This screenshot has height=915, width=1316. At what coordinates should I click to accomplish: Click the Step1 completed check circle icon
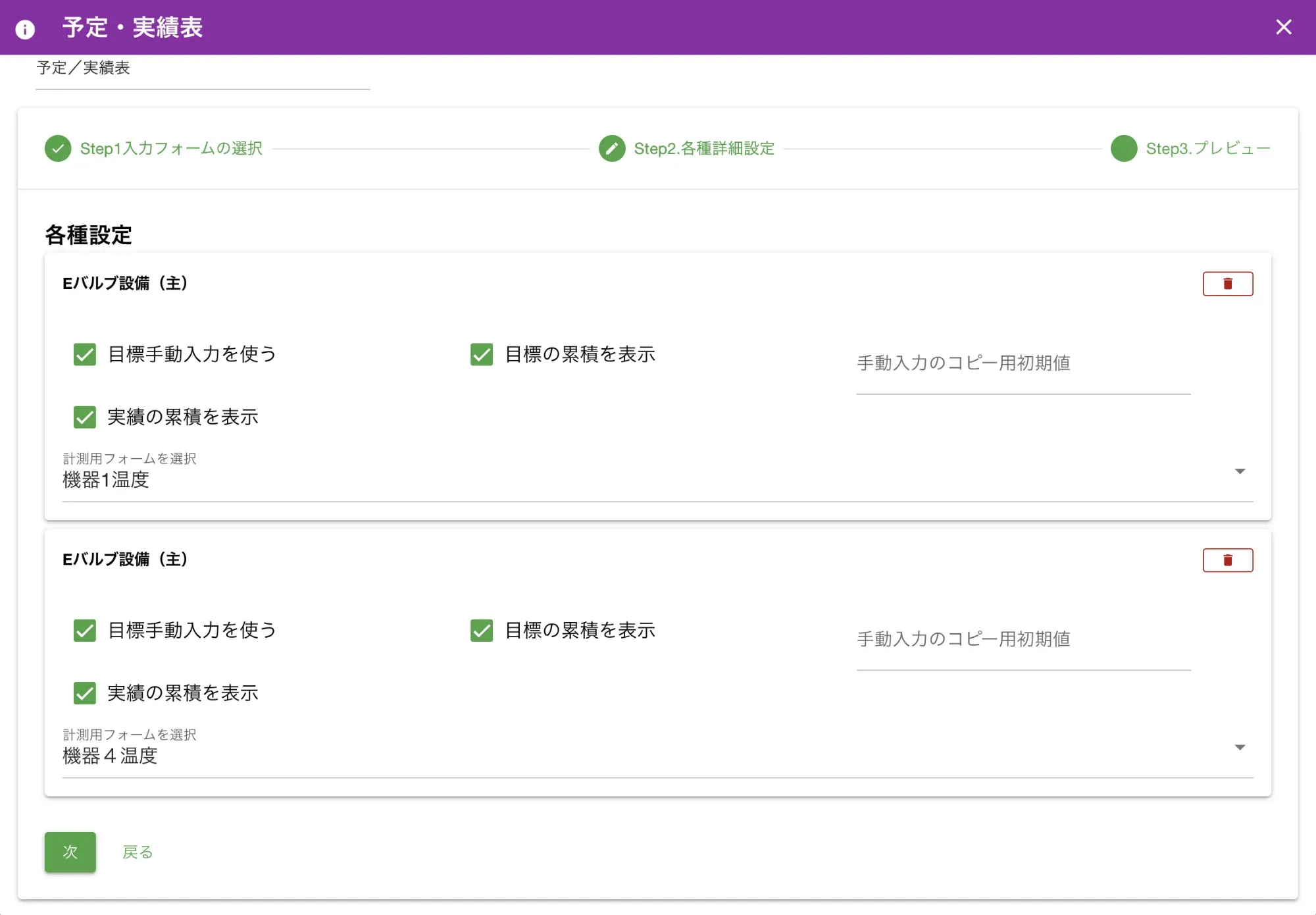[58, 149]
